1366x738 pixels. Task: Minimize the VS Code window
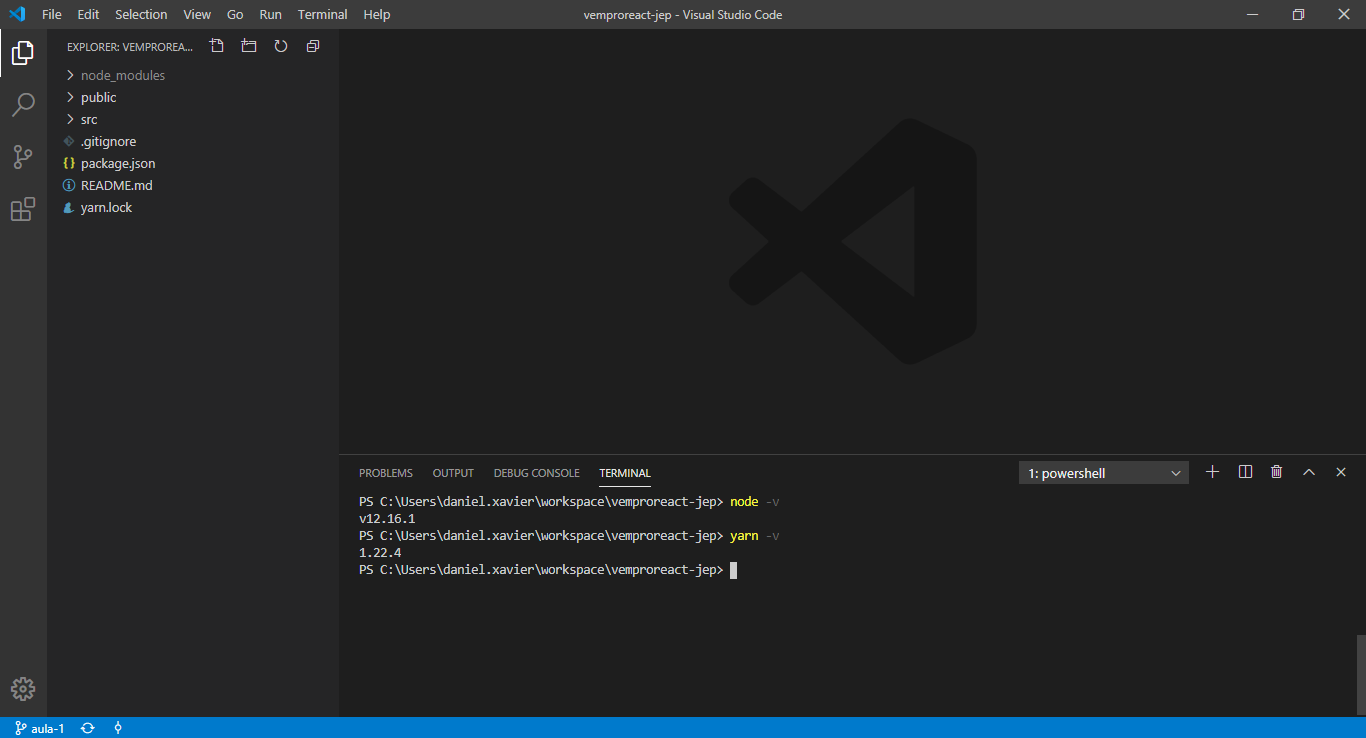(1252, 14)
